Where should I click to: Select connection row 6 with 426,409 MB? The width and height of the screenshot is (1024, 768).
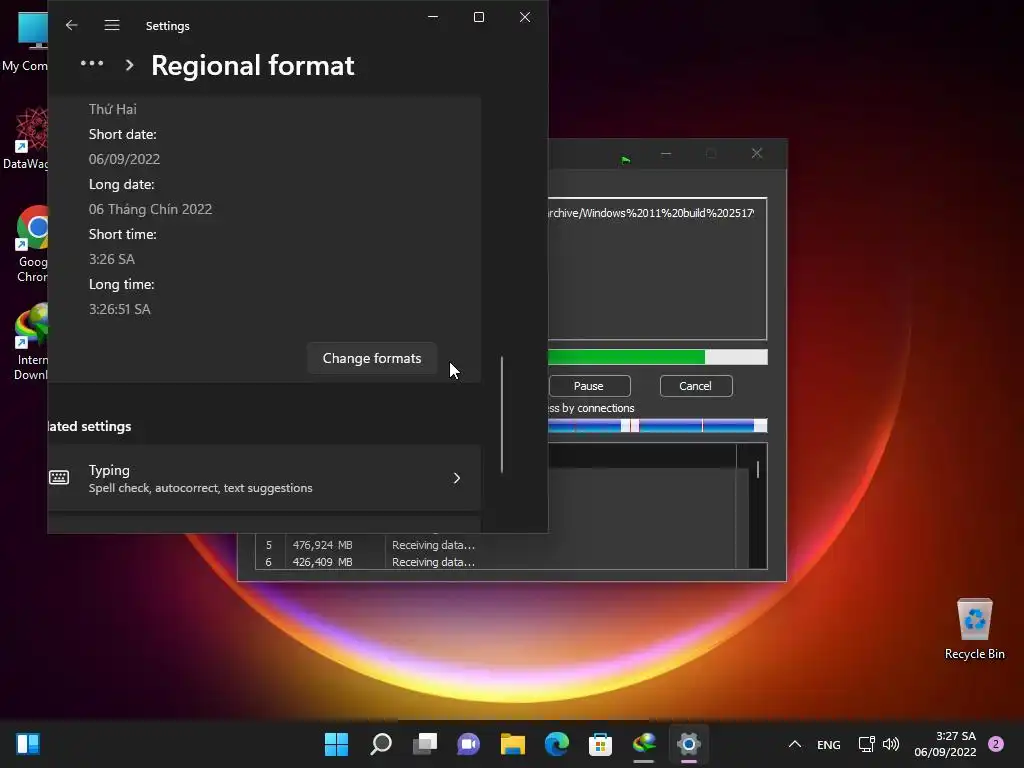(x=496, y=562)
